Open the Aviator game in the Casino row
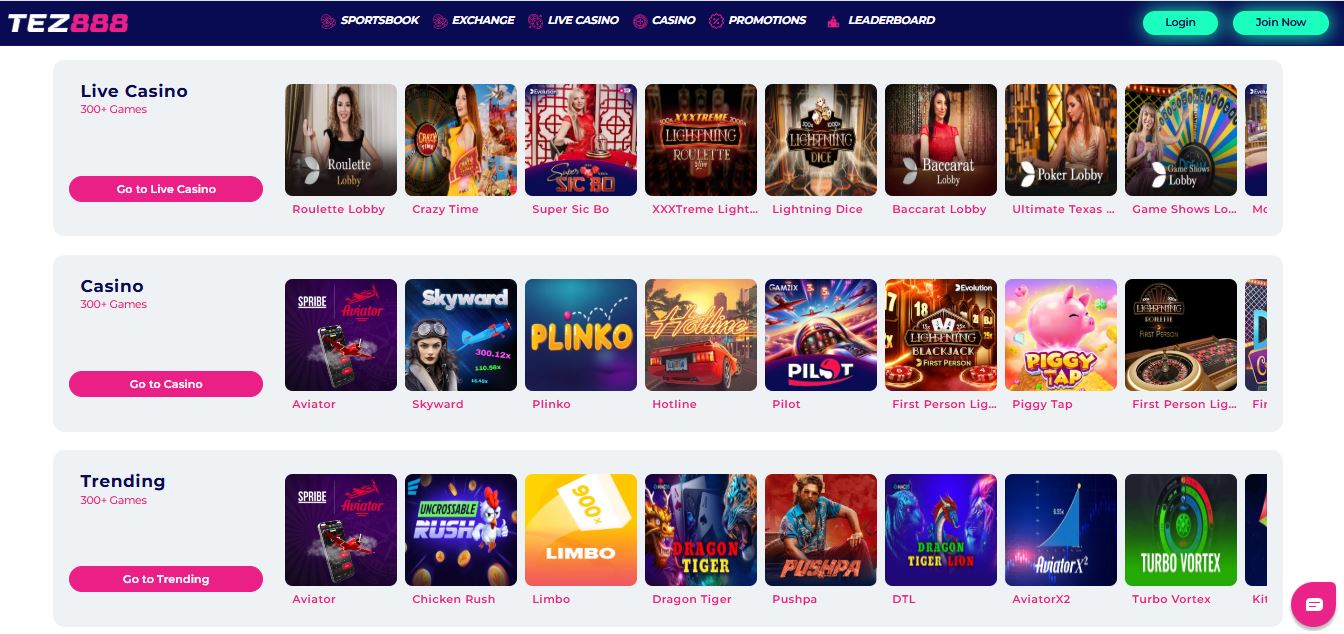Screen dimensions: 1344x634 (341, 335)
